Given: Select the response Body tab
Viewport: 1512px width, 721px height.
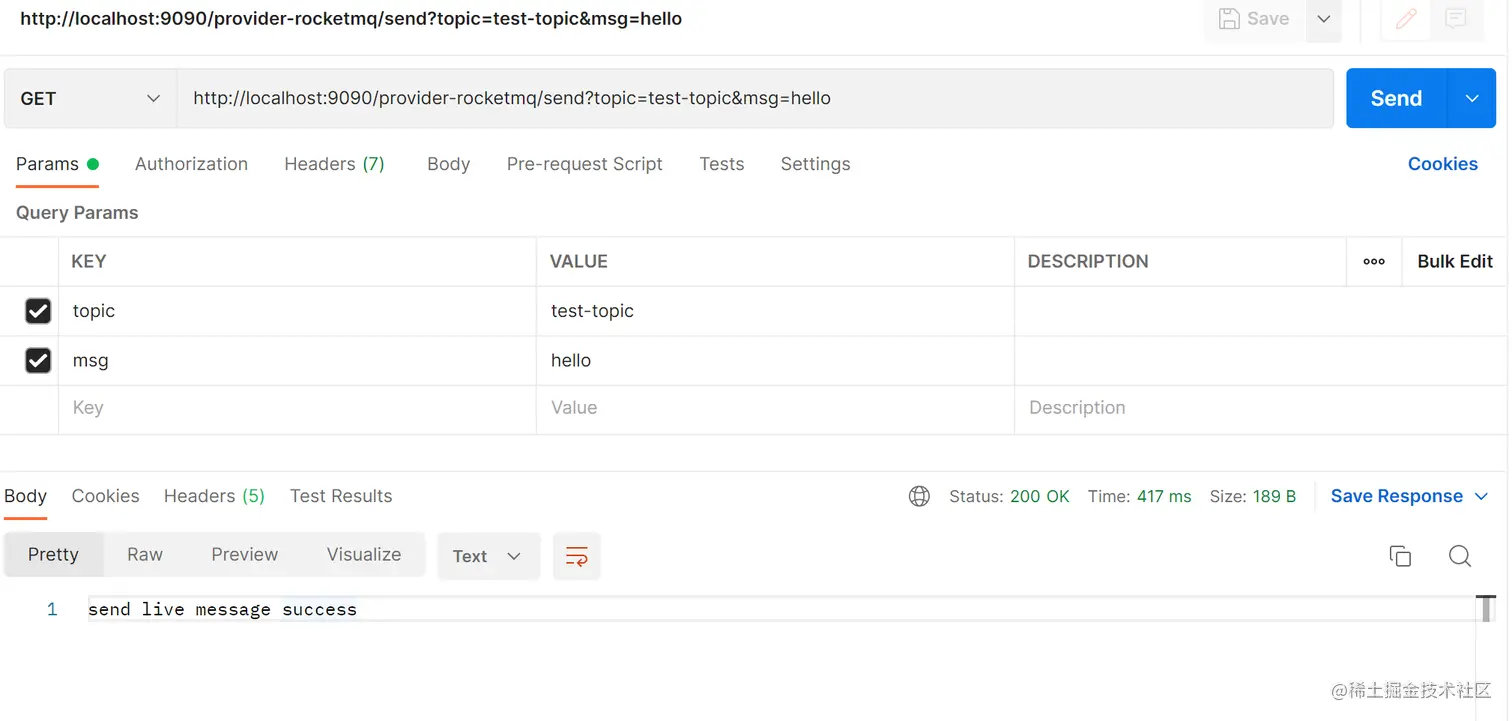Looking at the screenshot, I should [x=25, y=496].
